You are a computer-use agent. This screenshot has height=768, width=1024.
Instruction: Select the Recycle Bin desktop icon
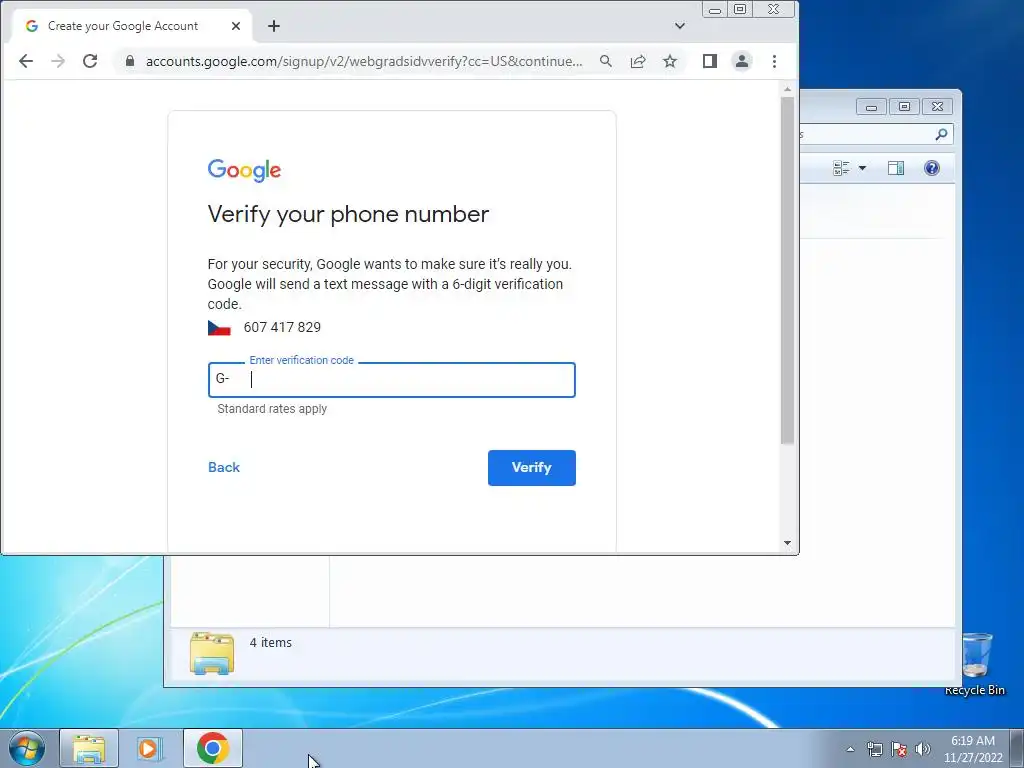977,665
